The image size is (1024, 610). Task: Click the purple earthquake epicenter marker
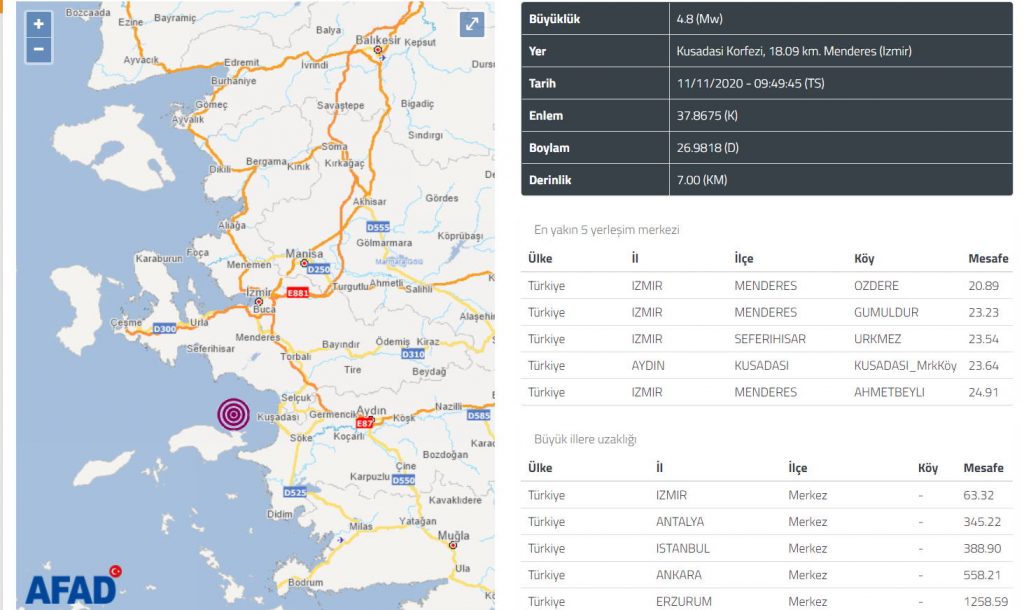234,413
